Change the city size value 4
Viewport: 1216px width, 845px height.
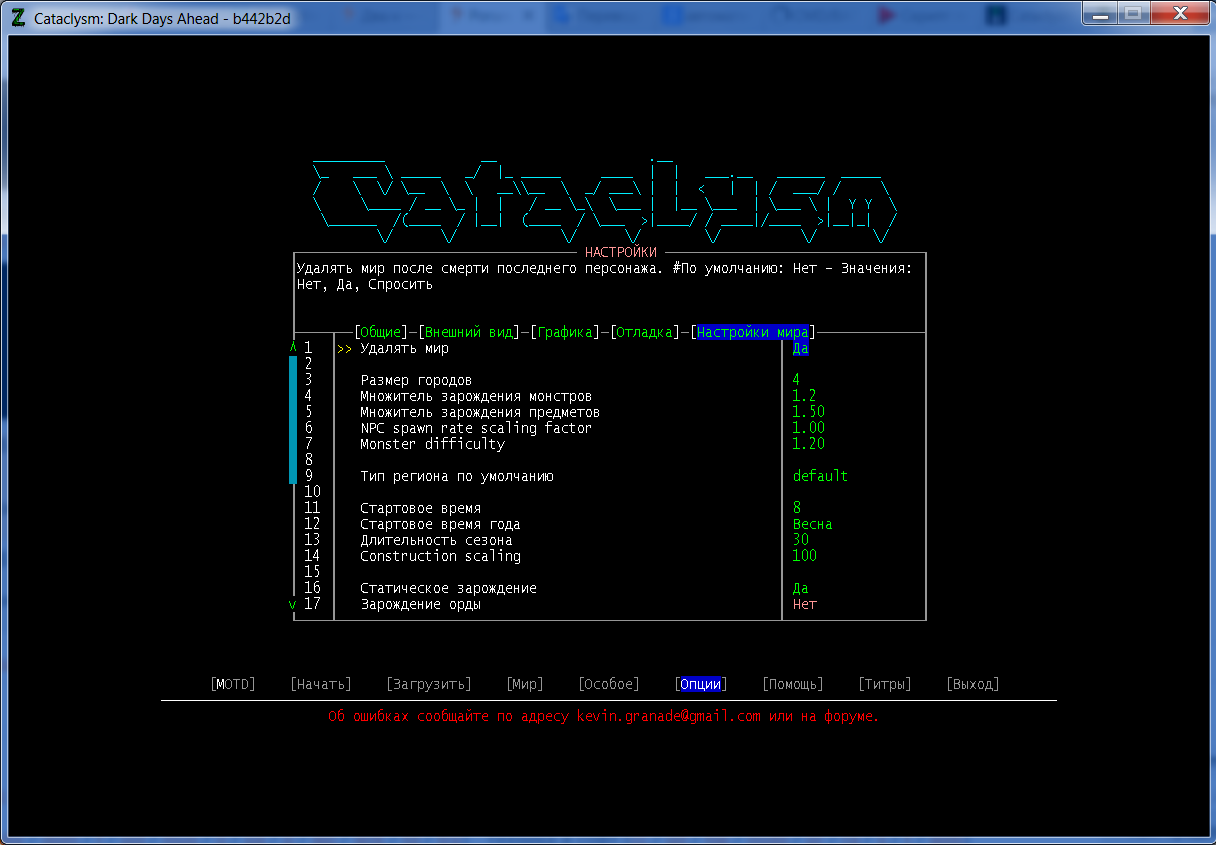coord(796,380)
